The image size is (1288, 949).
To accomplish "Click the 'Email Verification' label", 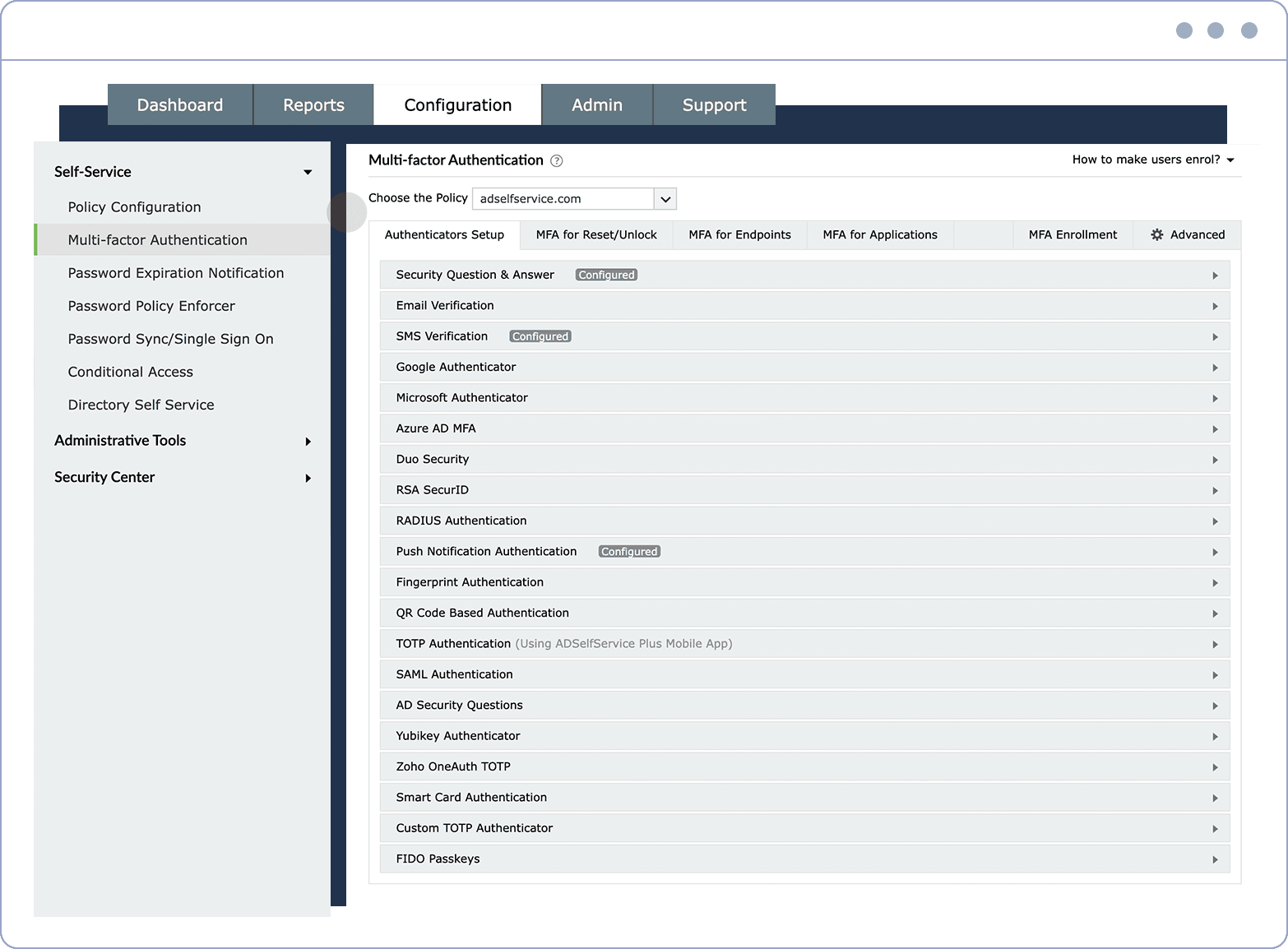I will click(x=445, y=305).
